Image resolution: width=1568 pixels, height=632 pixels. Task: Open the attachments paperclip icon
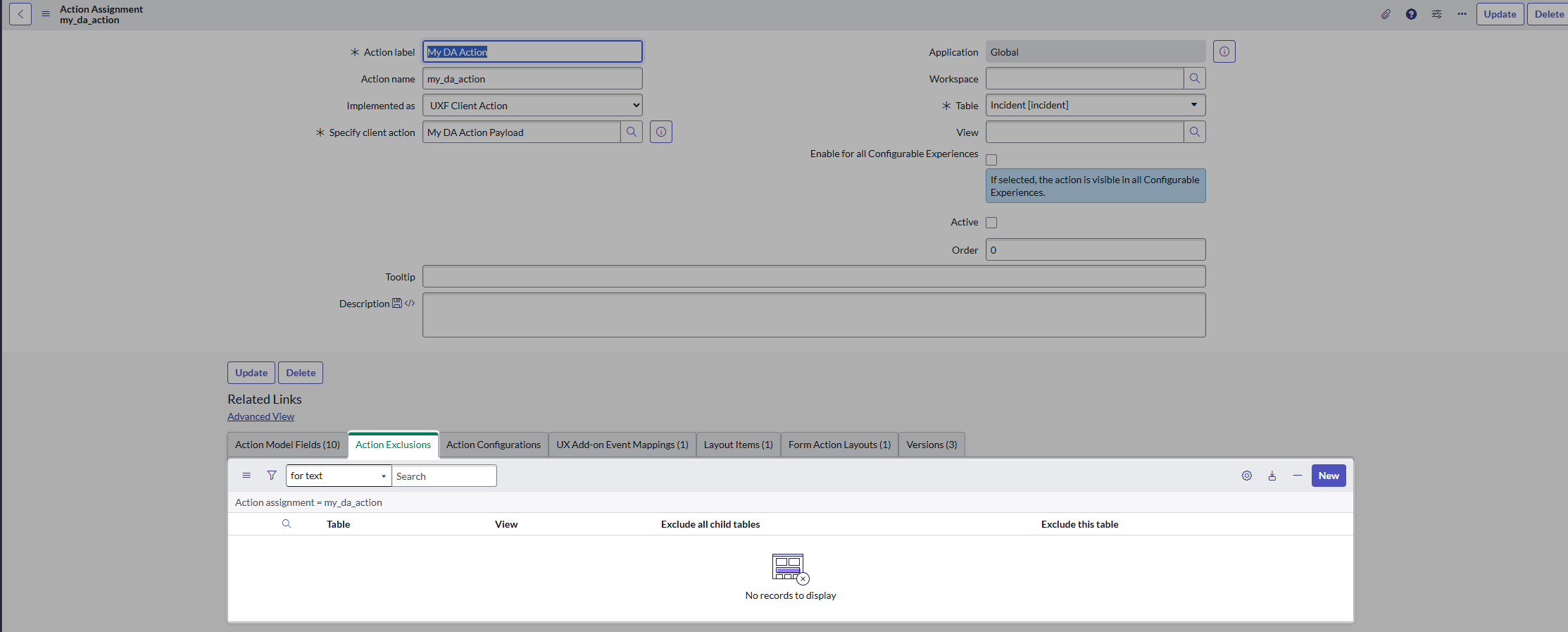[1386, 14]
